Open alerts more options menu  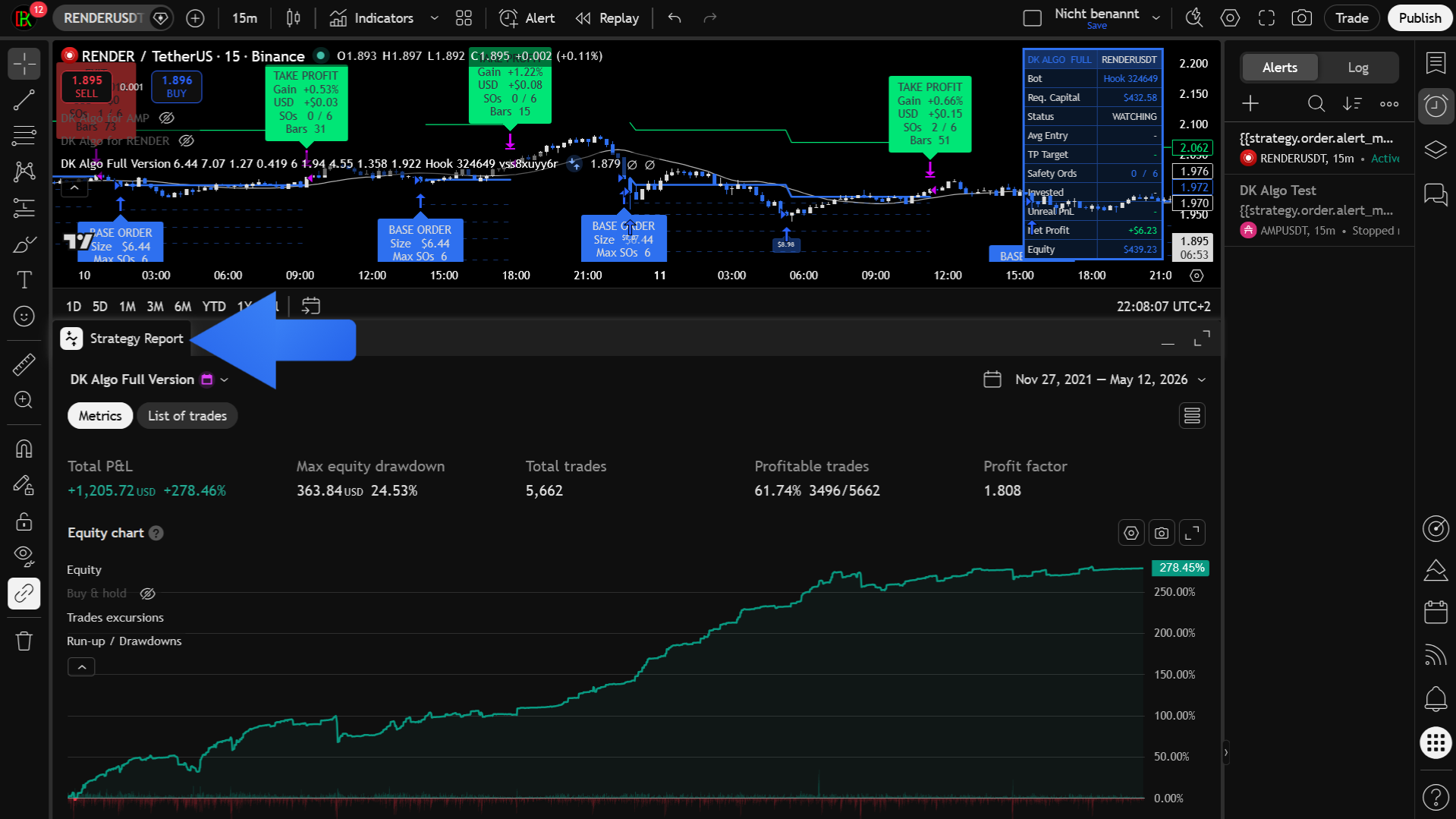click(x=1389, y=104)
